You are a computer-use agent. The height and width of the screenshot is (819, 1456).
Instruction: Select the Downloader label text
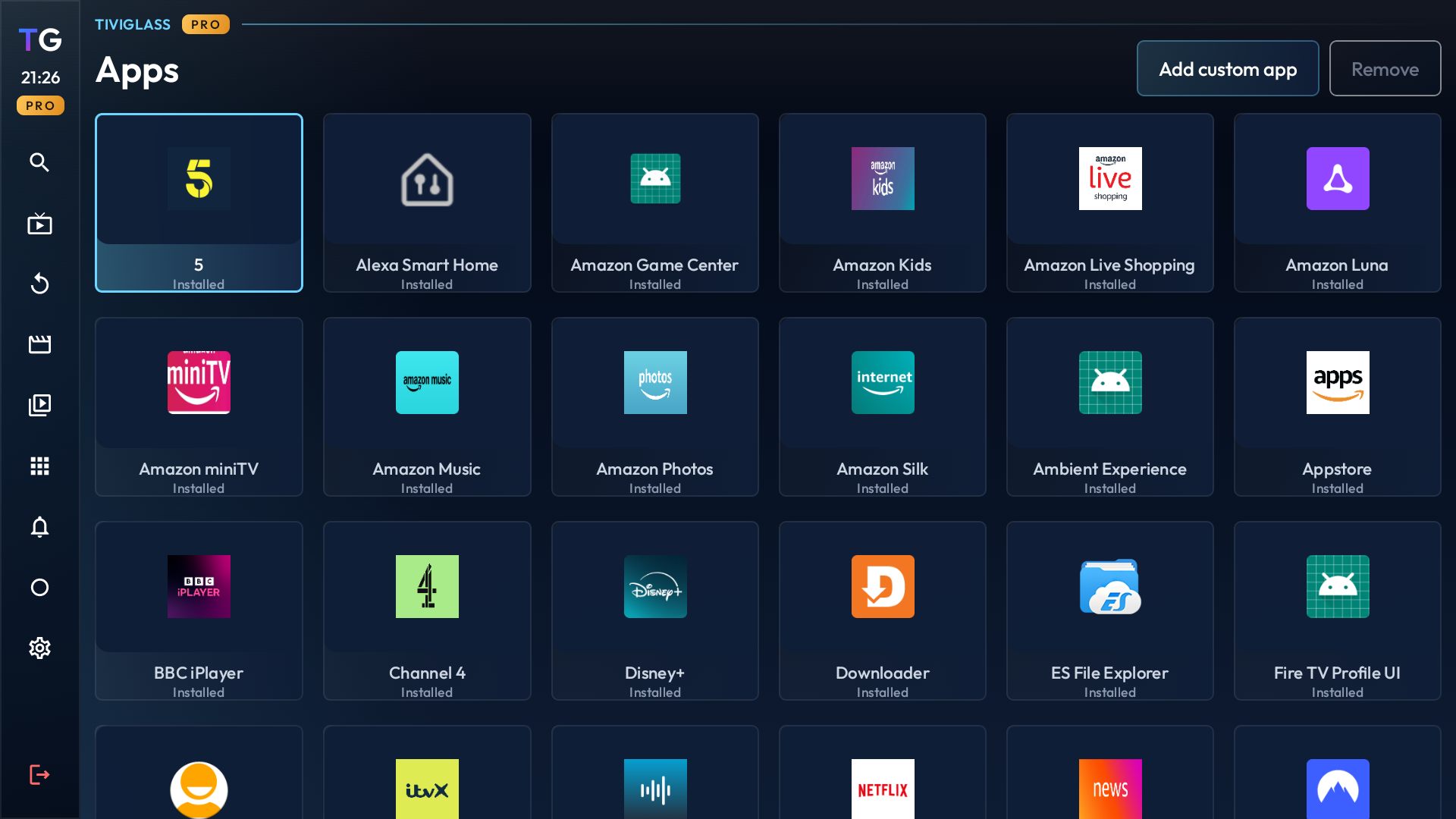882,673
